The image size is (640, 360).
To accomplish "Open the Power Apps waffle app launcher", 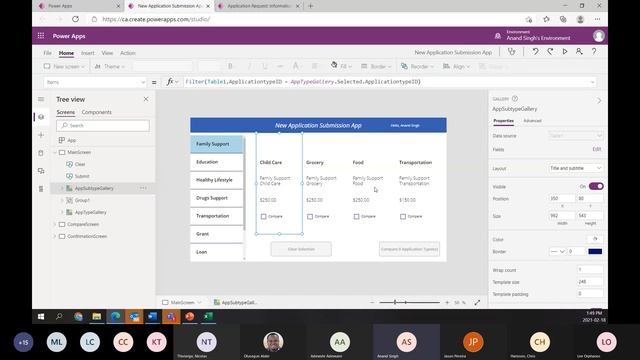I will (41, 36).
